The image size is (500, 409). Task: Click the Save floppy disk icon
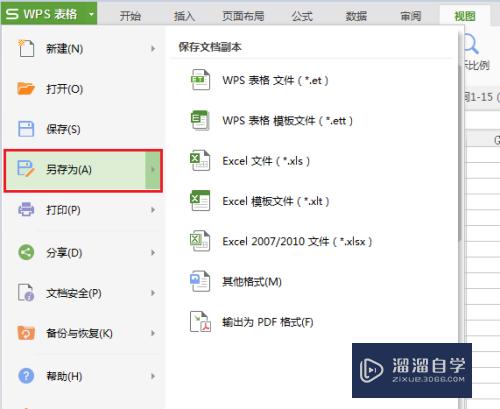26,129
